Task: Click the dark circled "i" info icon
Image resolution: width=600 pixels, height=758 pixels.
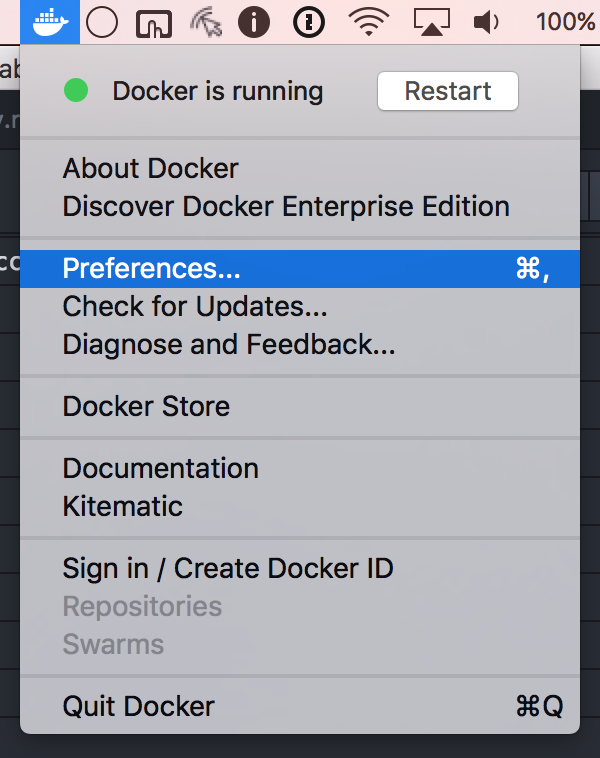Action: pos(254,21)
